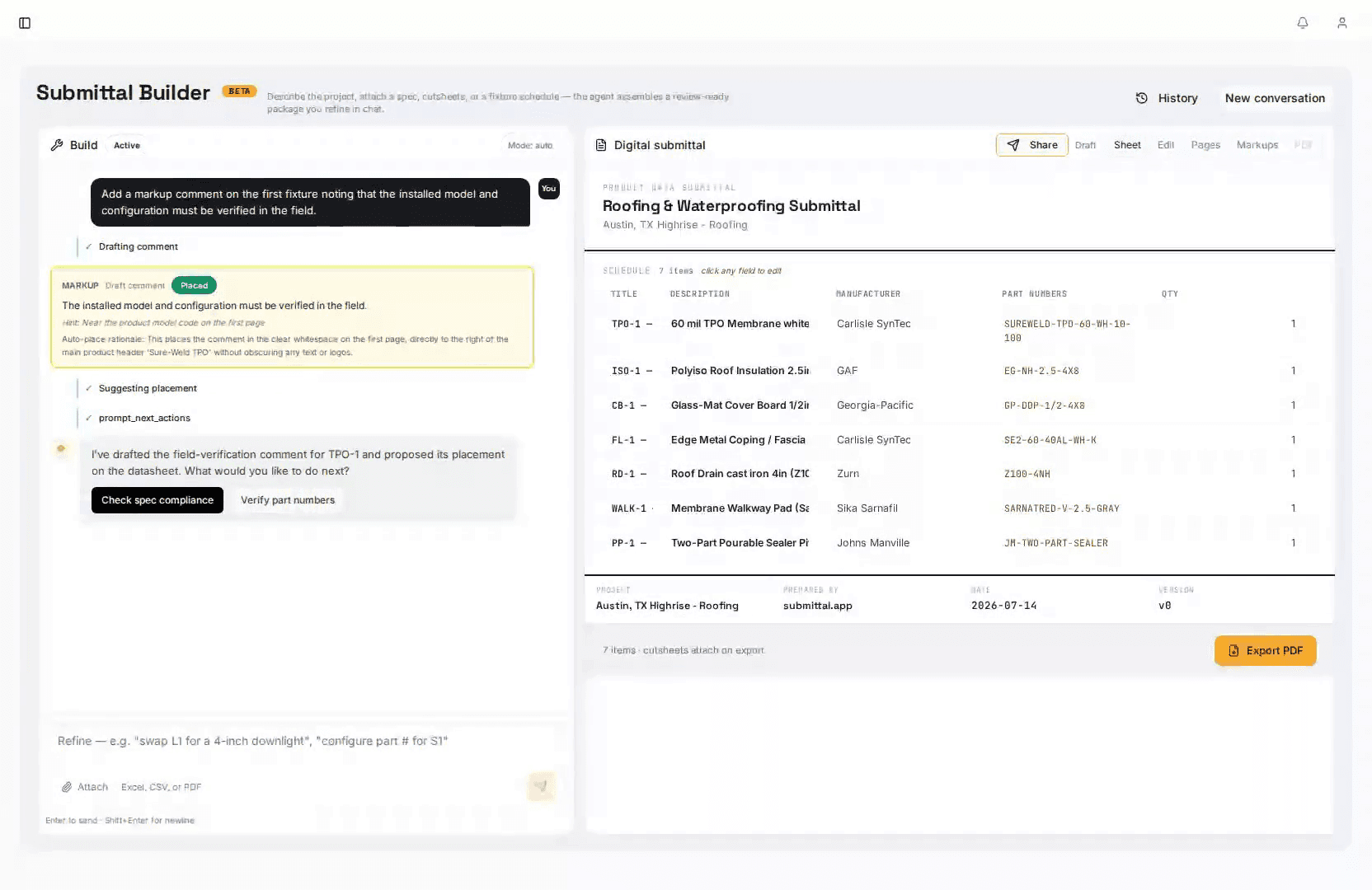Edit the JM-TWO-PART-SEALER part number
The image size is (1372, 890).
click(1055, 543)
